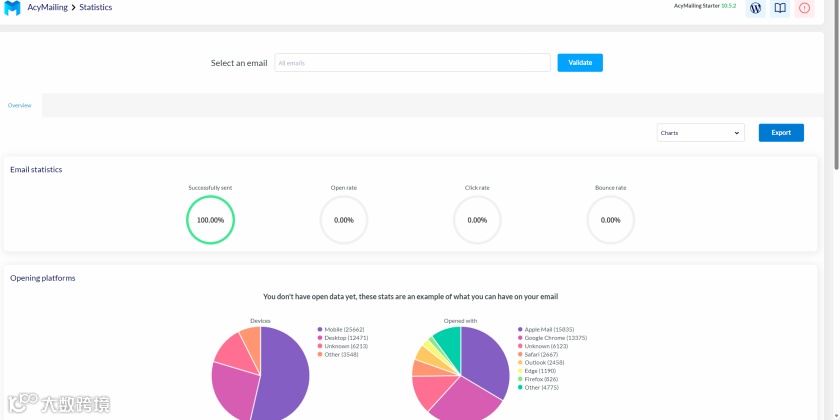Click the Successfully sent 100.00% gauge

point(211,220)
